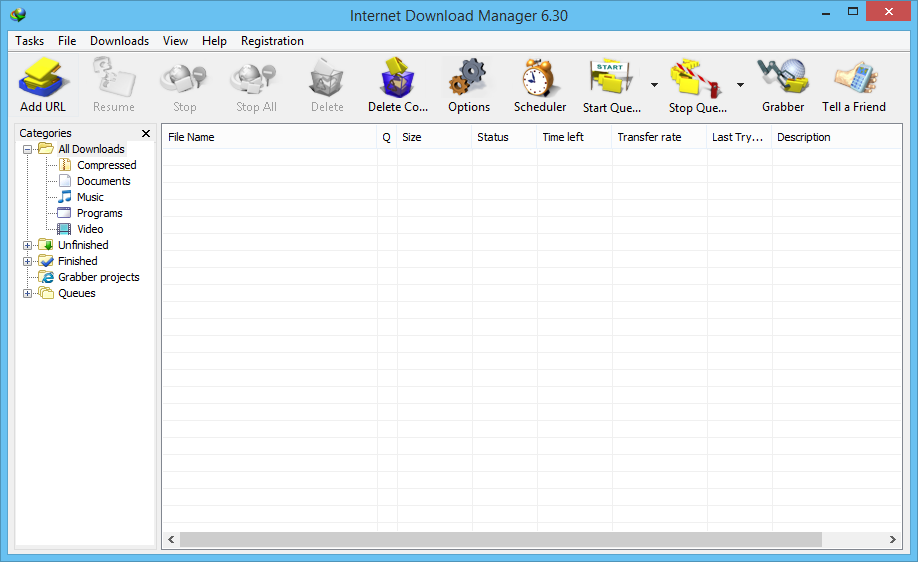Close the Categories panel
Viewport: 918px width, 562px height.
click(146, 133)
